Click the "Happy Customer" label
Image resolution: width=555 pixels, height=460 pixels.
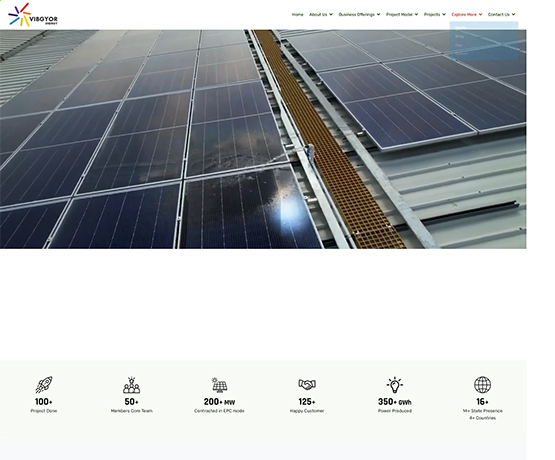pos(307,411)
